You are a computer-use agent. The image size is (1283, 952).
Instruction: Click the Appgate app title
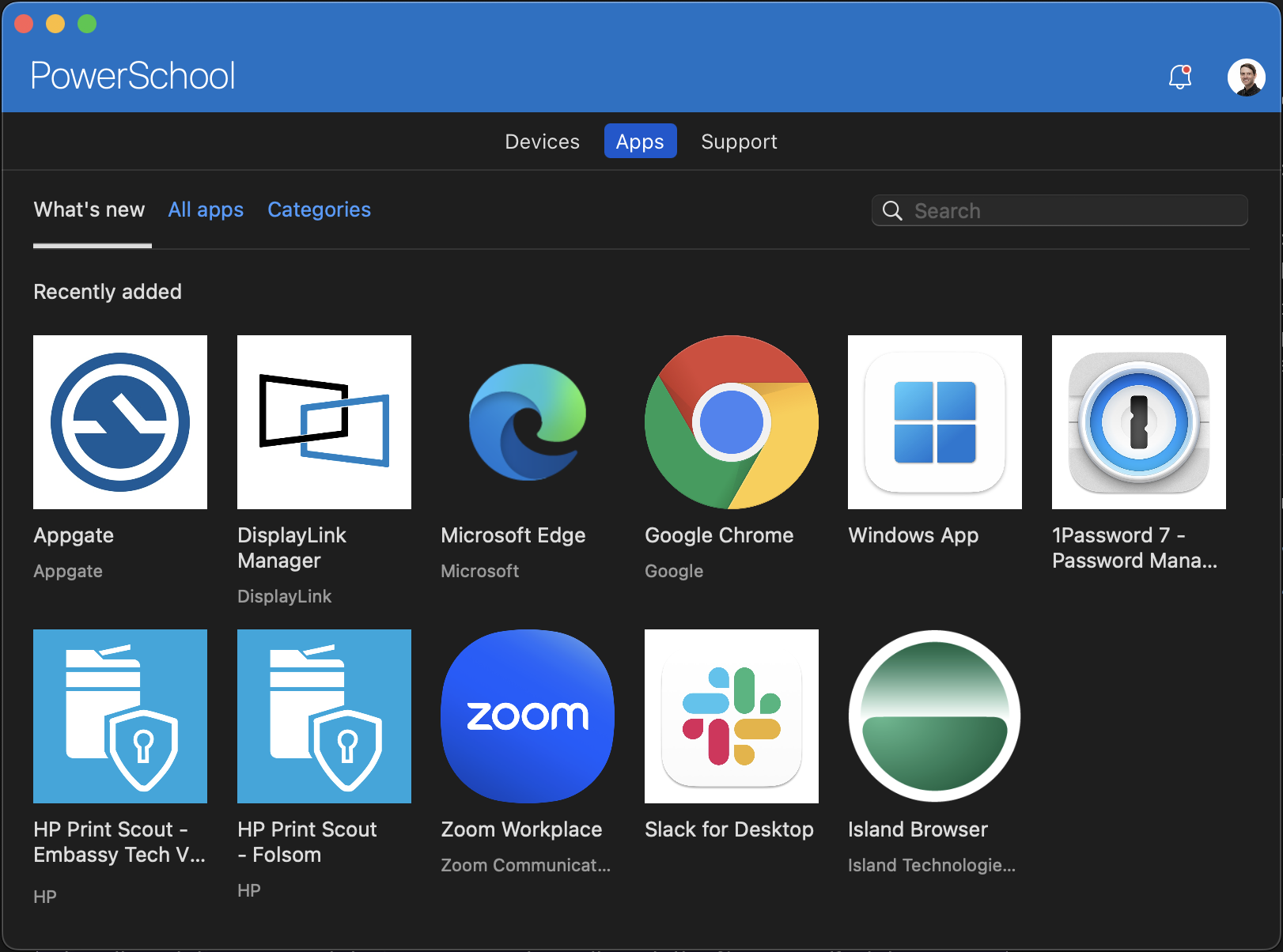pyautogui.click(x=74, y=535)
